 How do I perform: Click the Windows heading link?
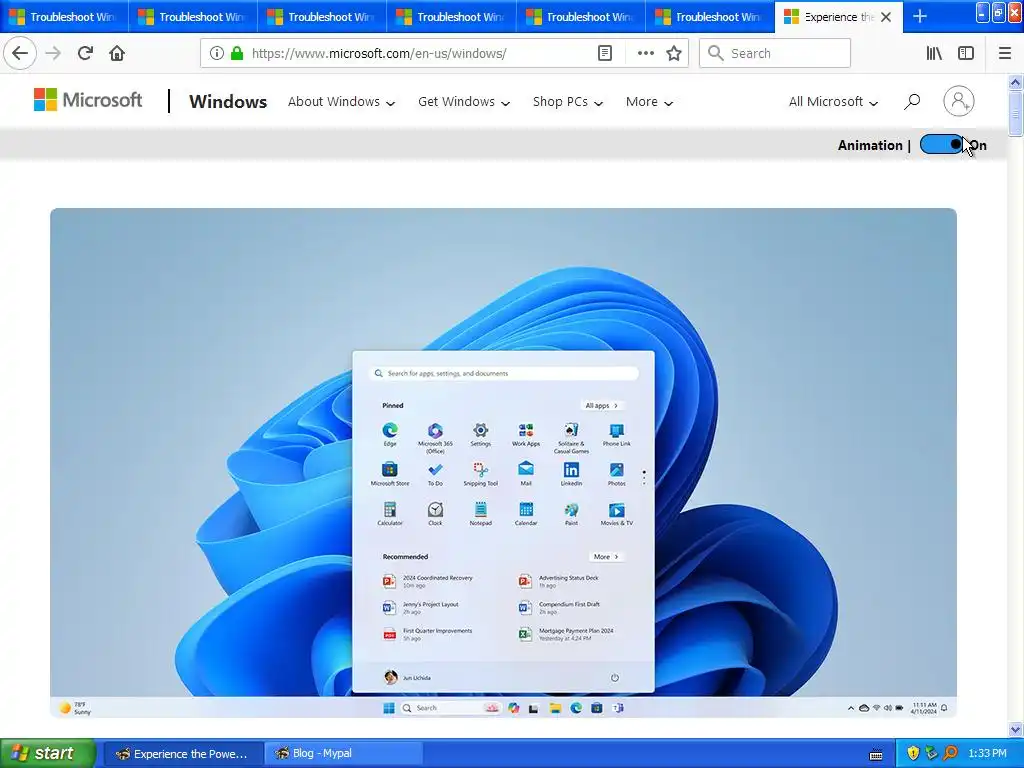pyautogui.click(x=228, y=102)
